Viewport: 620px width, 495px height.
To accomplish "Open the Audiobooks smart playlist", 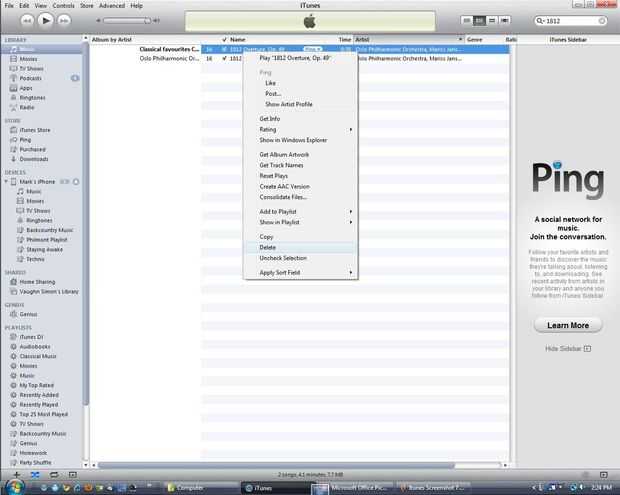I will 35,347.
